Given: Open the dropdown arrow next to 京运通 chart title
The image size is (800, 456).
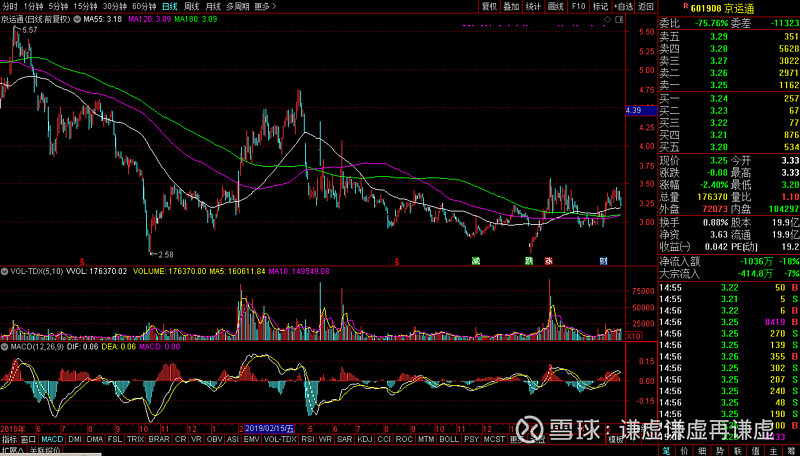Looking at the screenshot, I should point(77,19).
